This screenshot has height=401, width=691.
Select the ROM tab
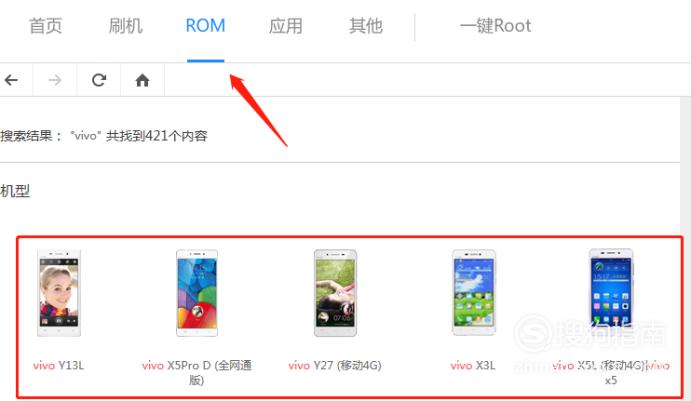coord(205,26)
